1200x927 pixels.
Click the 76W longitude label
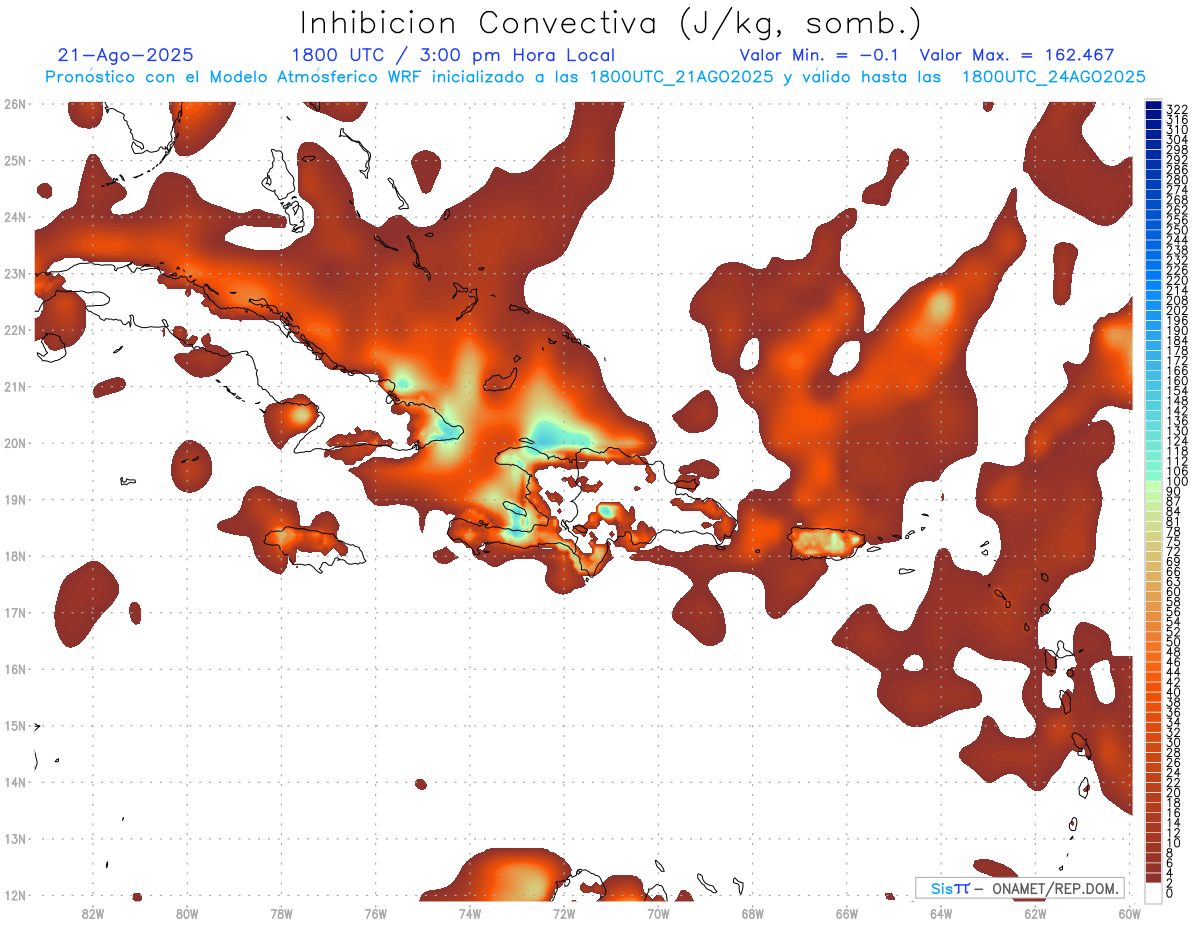[x=375, y=913]
